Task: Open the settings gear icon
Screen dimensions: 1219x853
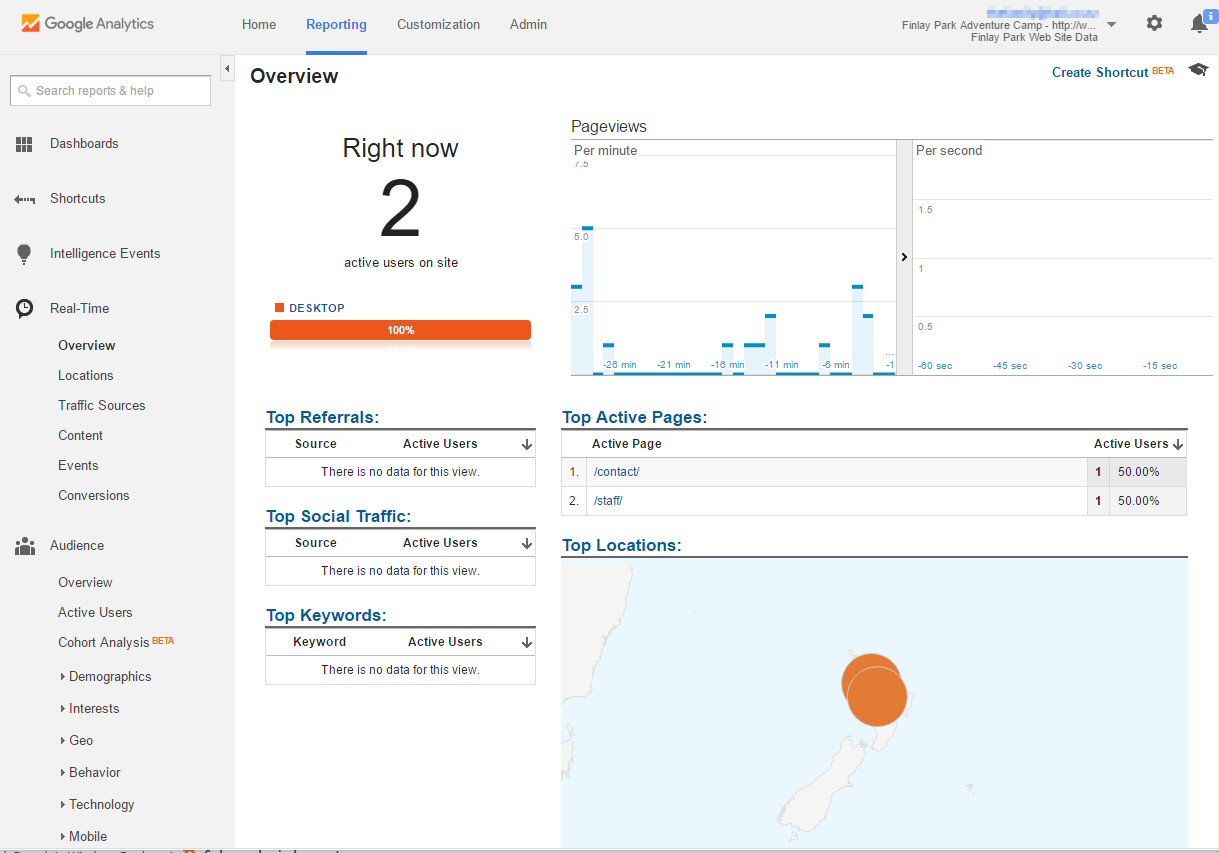Action: pos(1154,23)
